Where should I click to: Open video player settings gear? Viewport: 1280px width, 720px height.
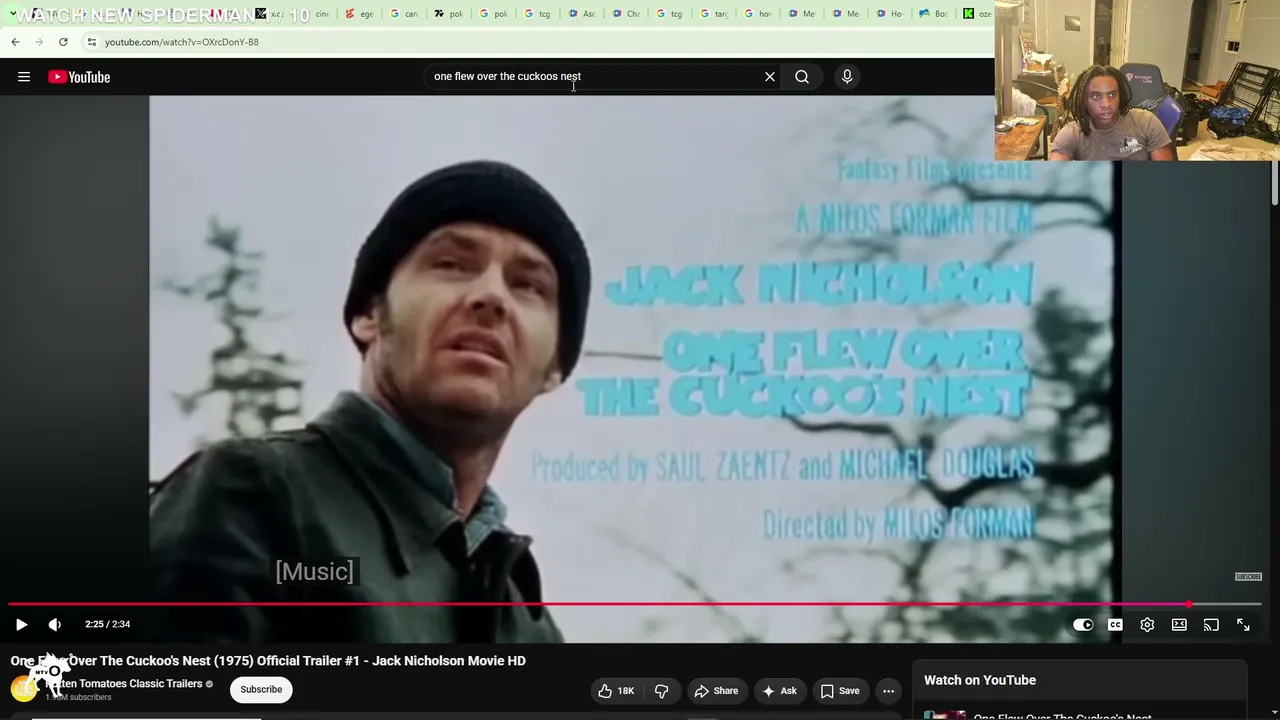click(x=1147, y=624)
